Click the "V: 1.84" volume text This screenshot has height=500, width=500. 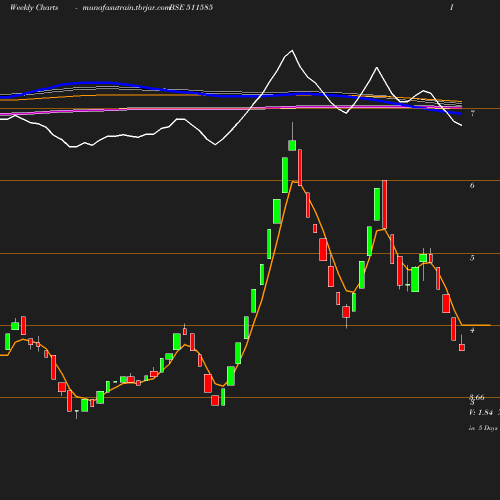(x=481, y=413)
